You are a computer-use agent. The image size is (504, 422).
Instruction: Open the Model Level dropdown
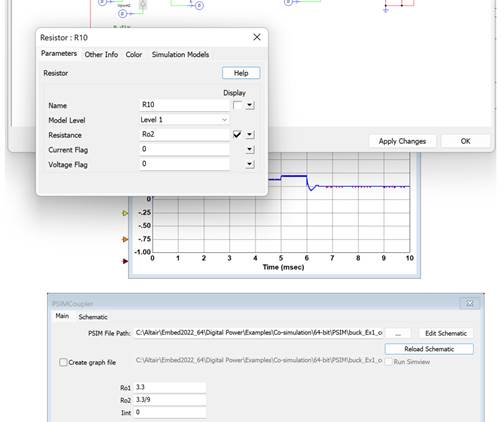click(x=184, y=120)
